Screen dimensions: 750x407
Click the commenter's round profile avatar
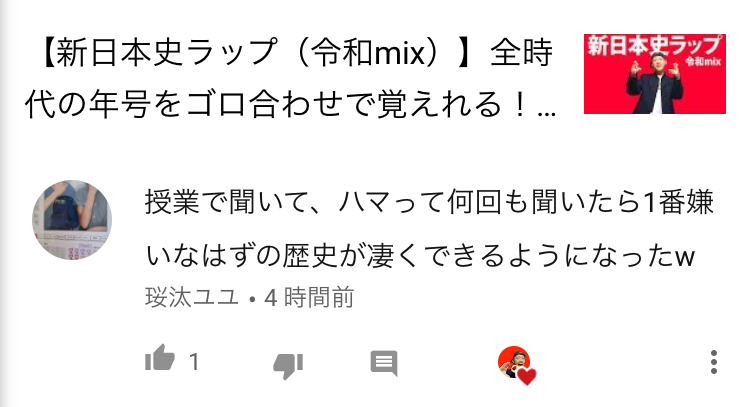coord(72,220)
